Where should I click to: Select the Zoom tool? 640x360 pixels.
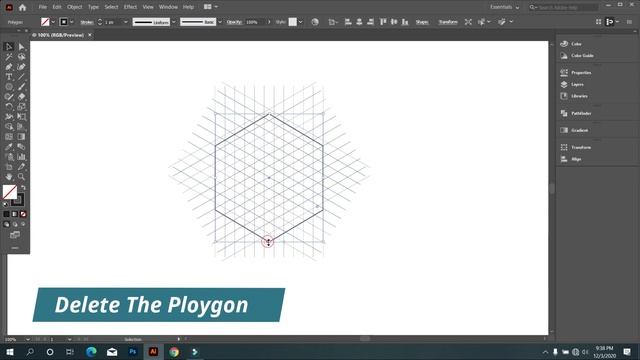click(x=21, y=177)
